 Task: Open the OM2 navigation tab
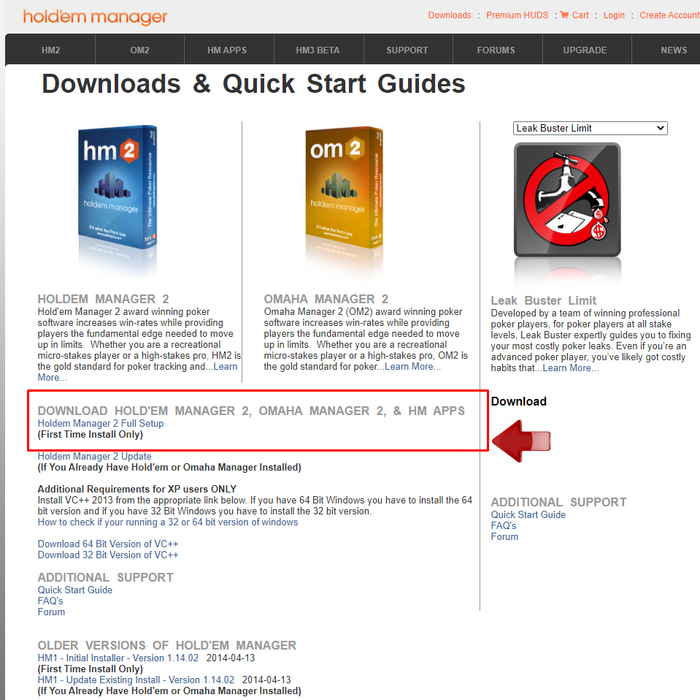140,50
